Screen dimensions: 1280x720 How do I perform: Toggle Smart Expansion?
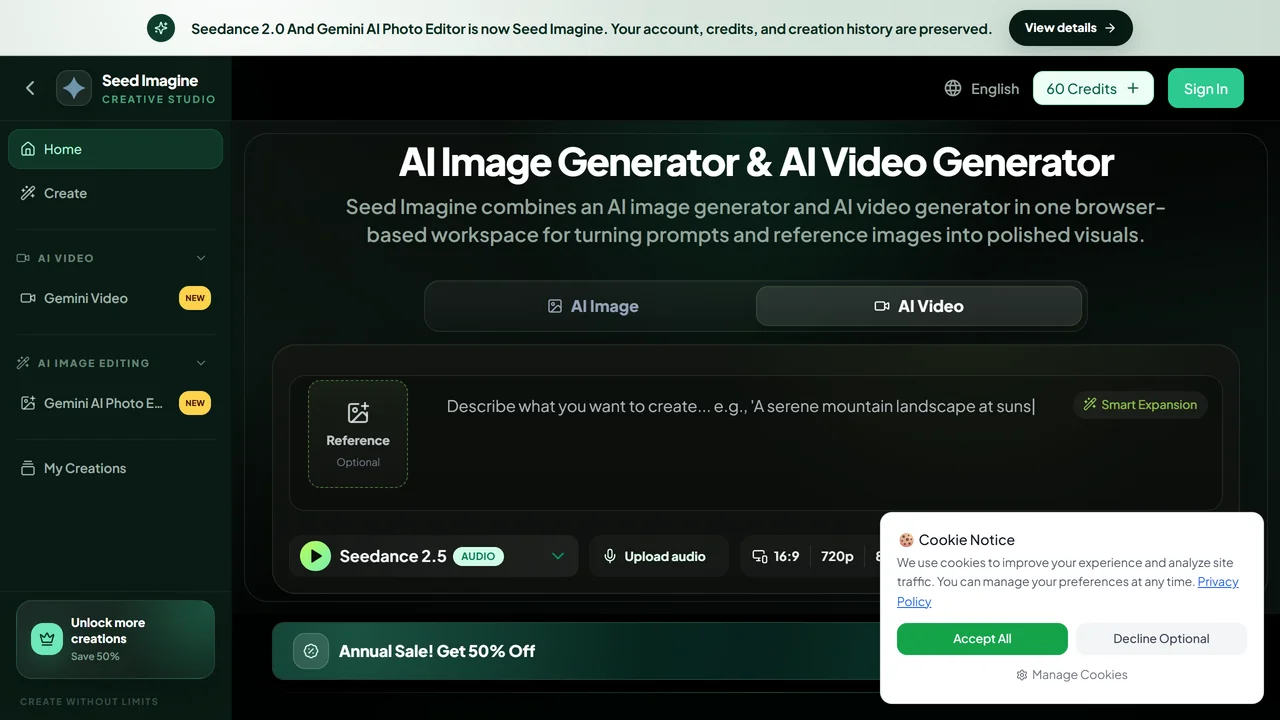[1140, 405]
